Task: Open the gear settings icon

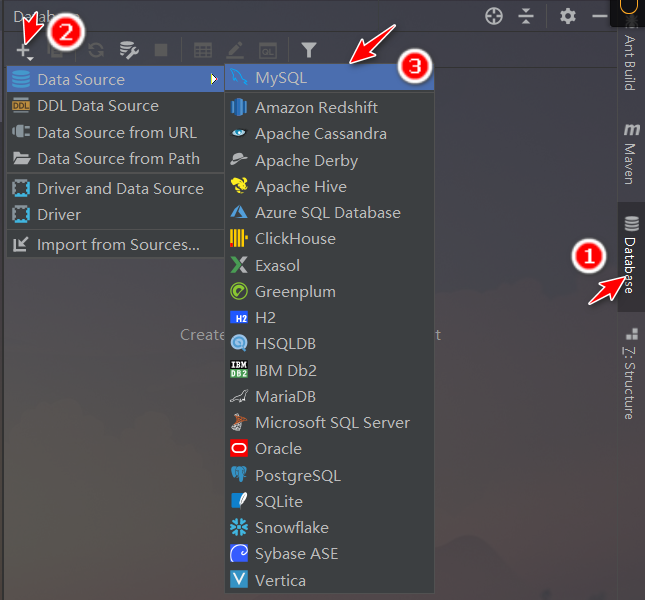Action: pos(568,16)
